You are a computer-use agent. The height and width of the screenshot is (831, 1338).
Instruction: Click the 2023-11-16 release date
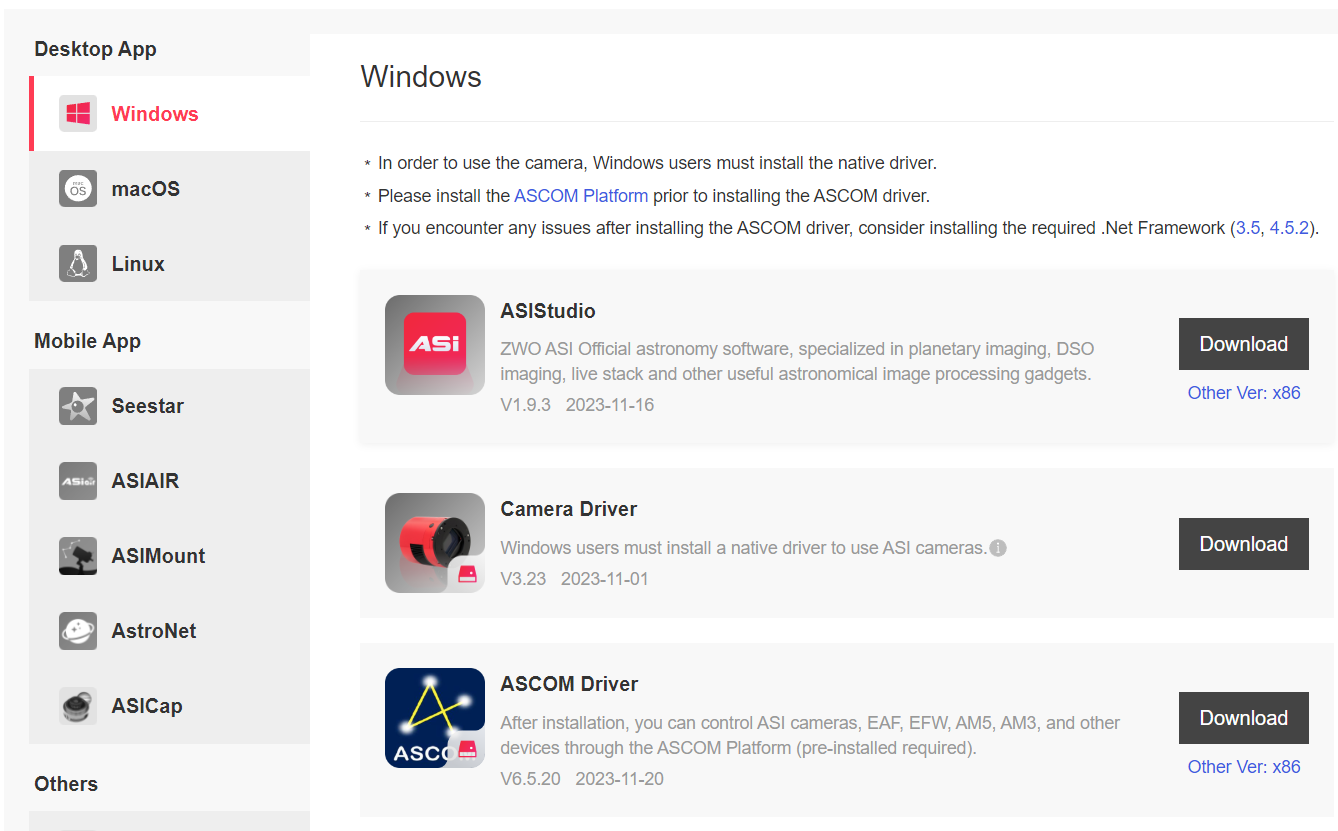[x=610, y=405]
